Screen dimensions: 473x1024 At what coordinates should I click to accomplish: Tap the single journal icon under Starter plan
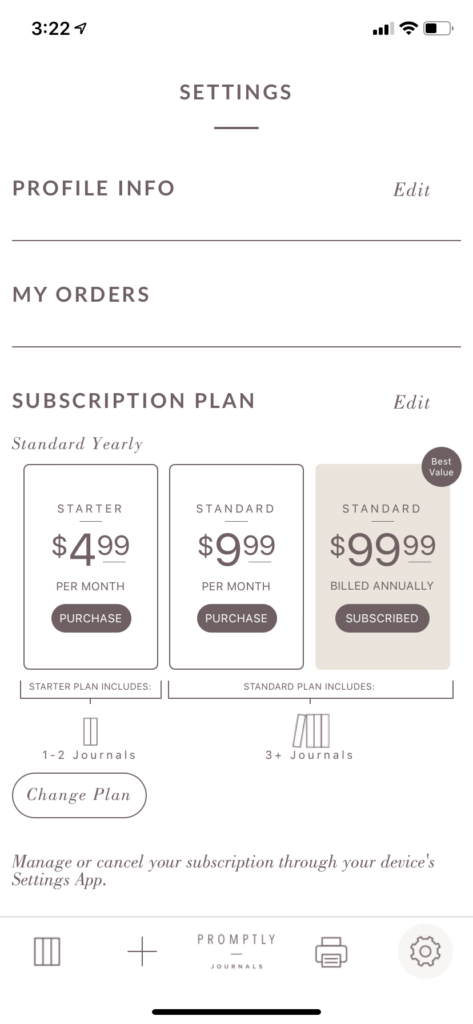[90, 731]
